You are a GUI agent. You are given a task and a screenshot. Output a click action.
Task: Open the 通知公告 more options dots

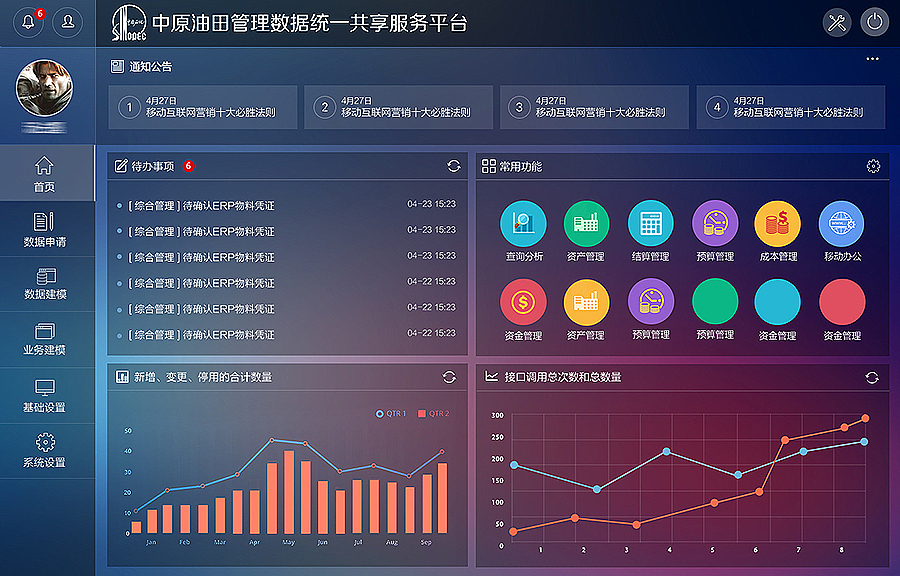872,59
